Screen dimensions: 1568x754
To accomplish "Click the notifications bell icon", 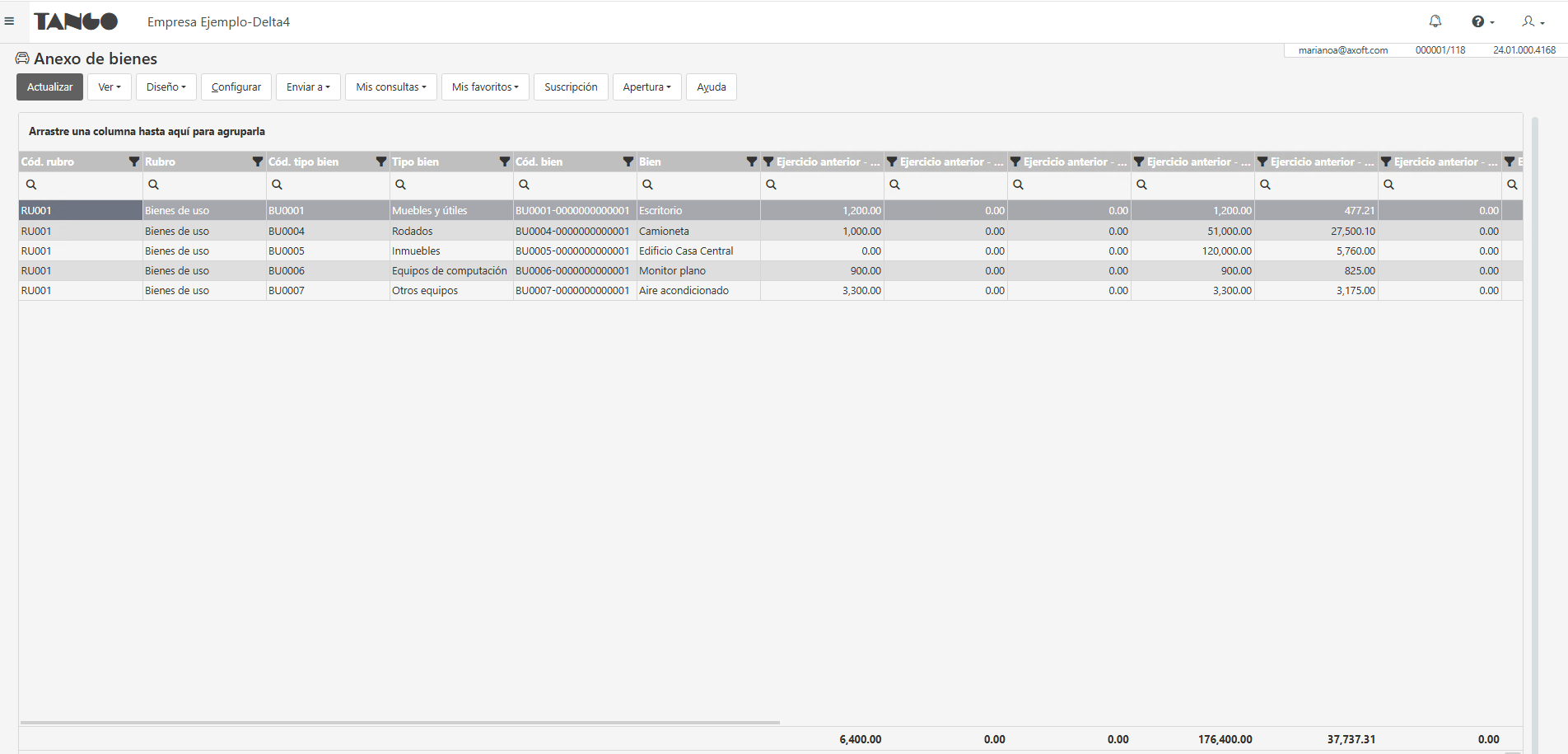I will (x=1435, y=21).
